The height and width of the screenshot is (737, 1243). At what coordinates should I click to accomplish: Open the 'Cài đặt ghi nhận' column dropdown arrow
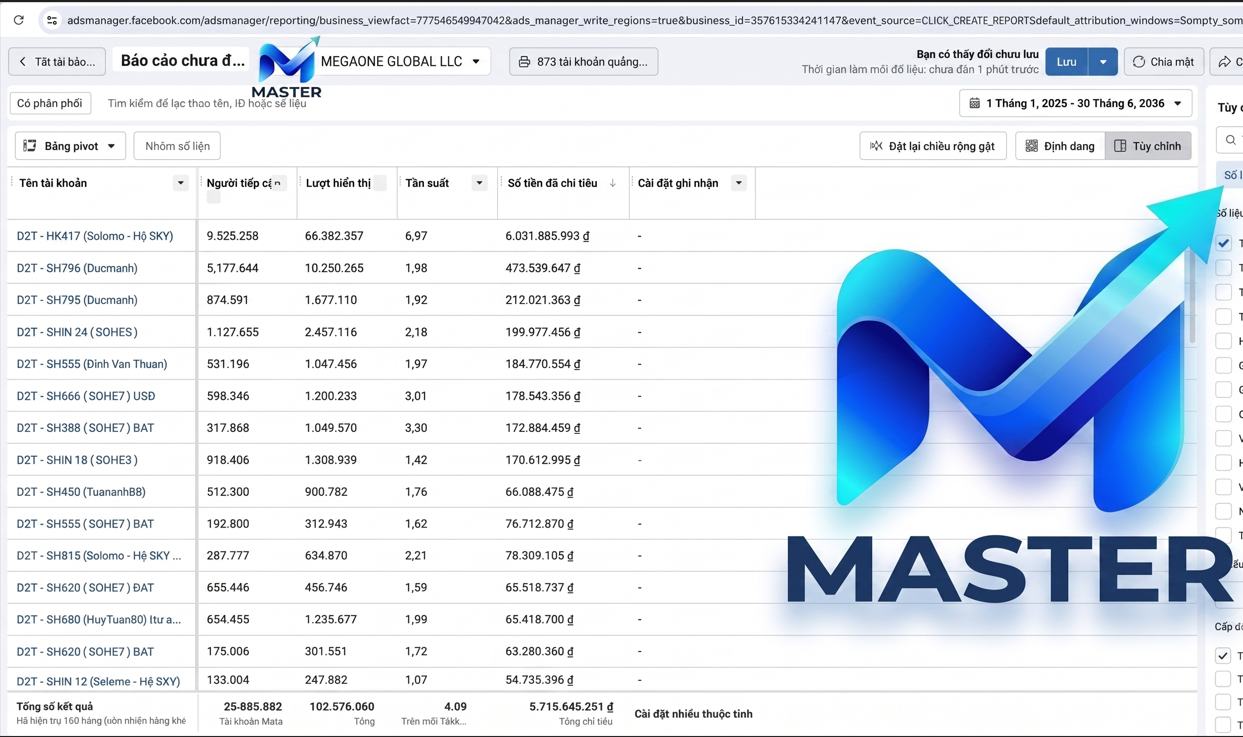pyautogui.click(x=739, y=183)
